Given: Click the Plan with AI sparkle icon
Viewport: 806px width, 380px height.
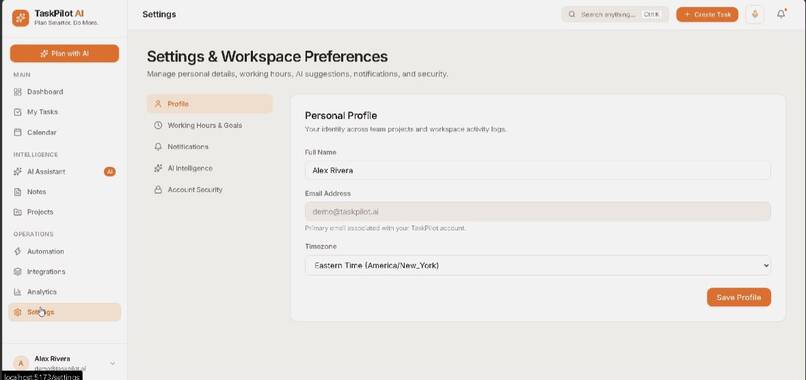Looking at the screenshot, I should [45, 53].
